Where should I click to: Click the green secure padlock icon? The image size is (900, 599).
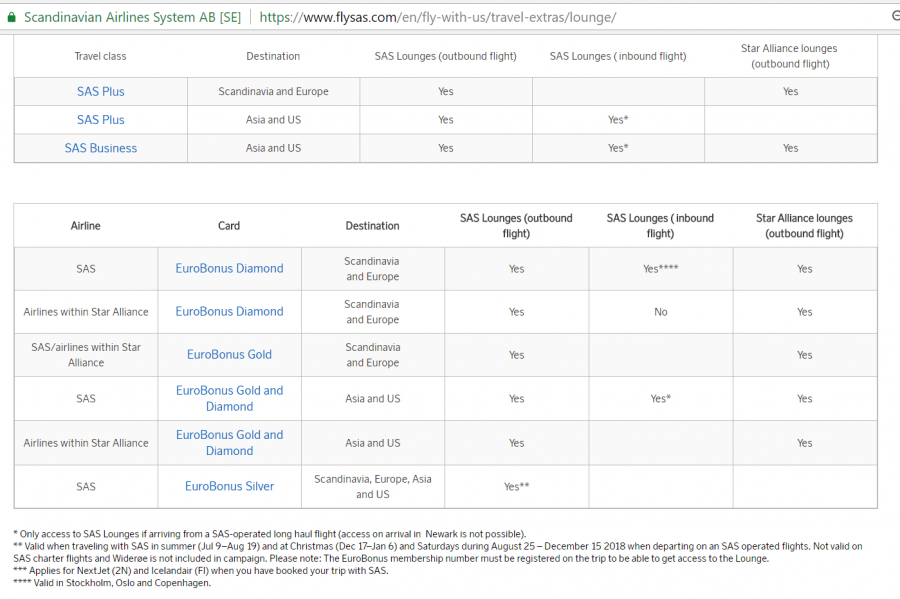pos(8,17)
